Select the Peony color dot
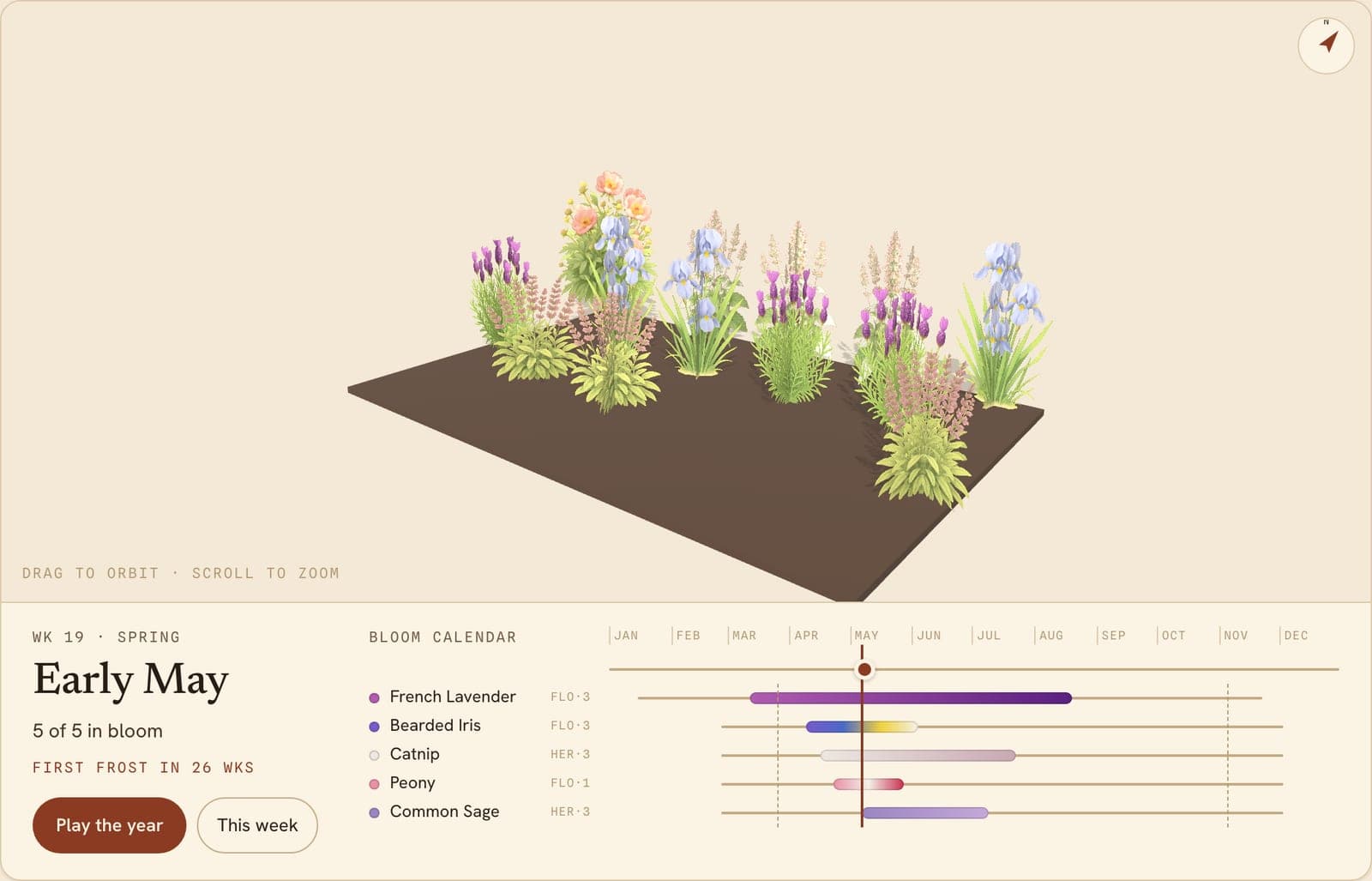The image size is (1372, 881). 374,784
